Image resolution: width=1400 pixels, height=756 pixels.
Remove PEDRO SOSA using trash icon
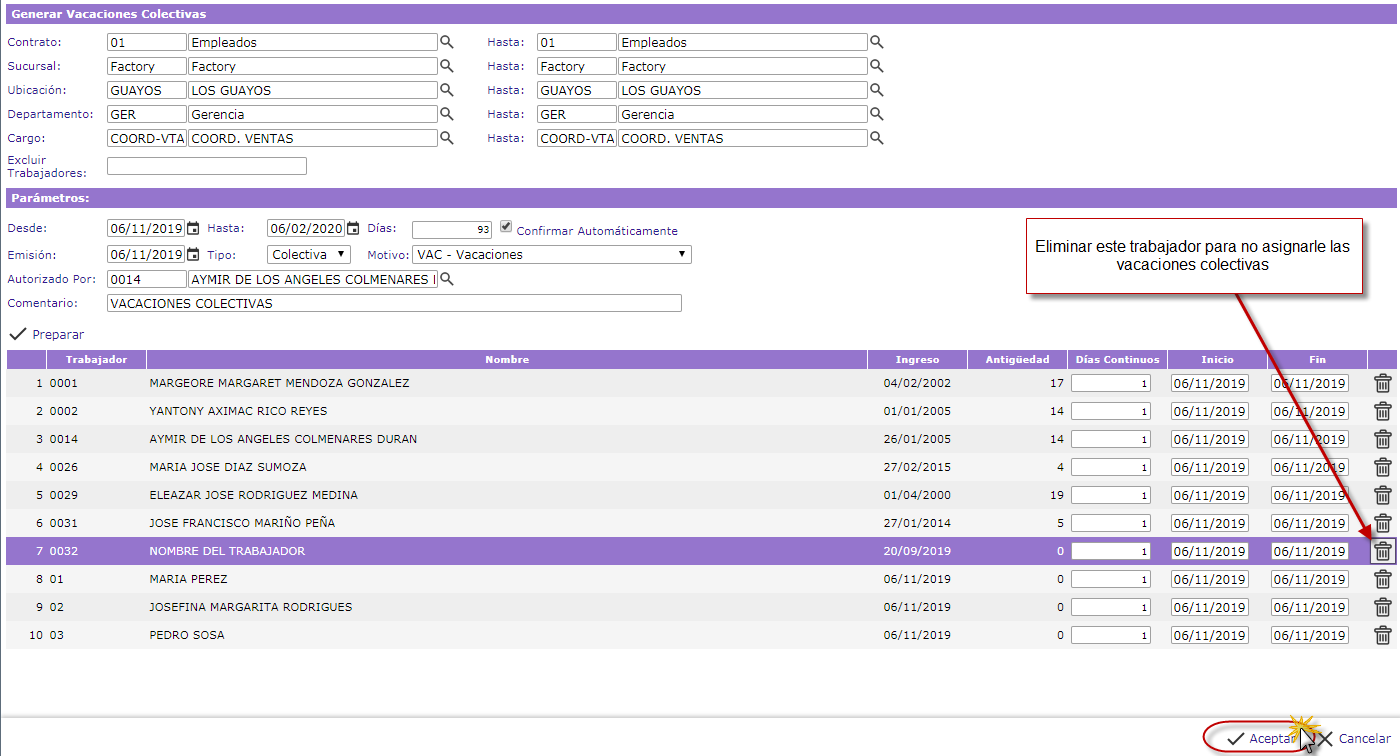tap(1382, 635)
